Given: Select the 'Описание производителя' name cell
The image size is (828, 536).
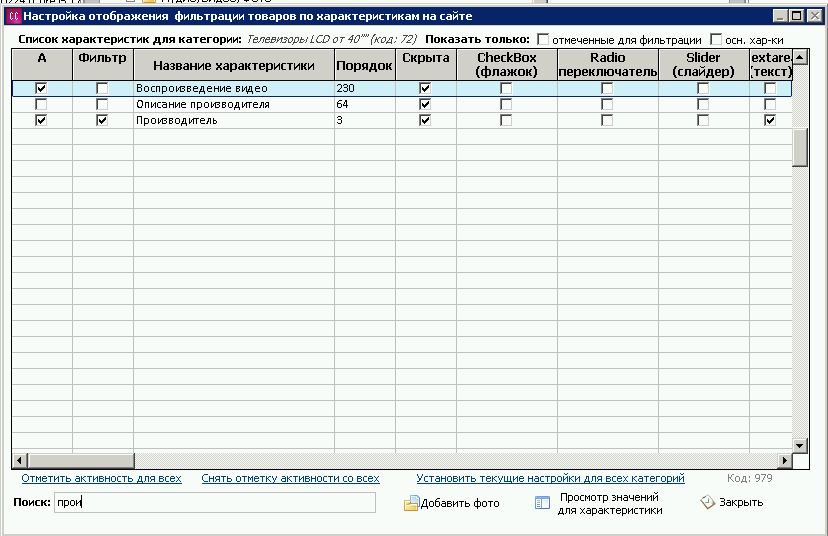Looking at the screenshot, I should [234, 105].
